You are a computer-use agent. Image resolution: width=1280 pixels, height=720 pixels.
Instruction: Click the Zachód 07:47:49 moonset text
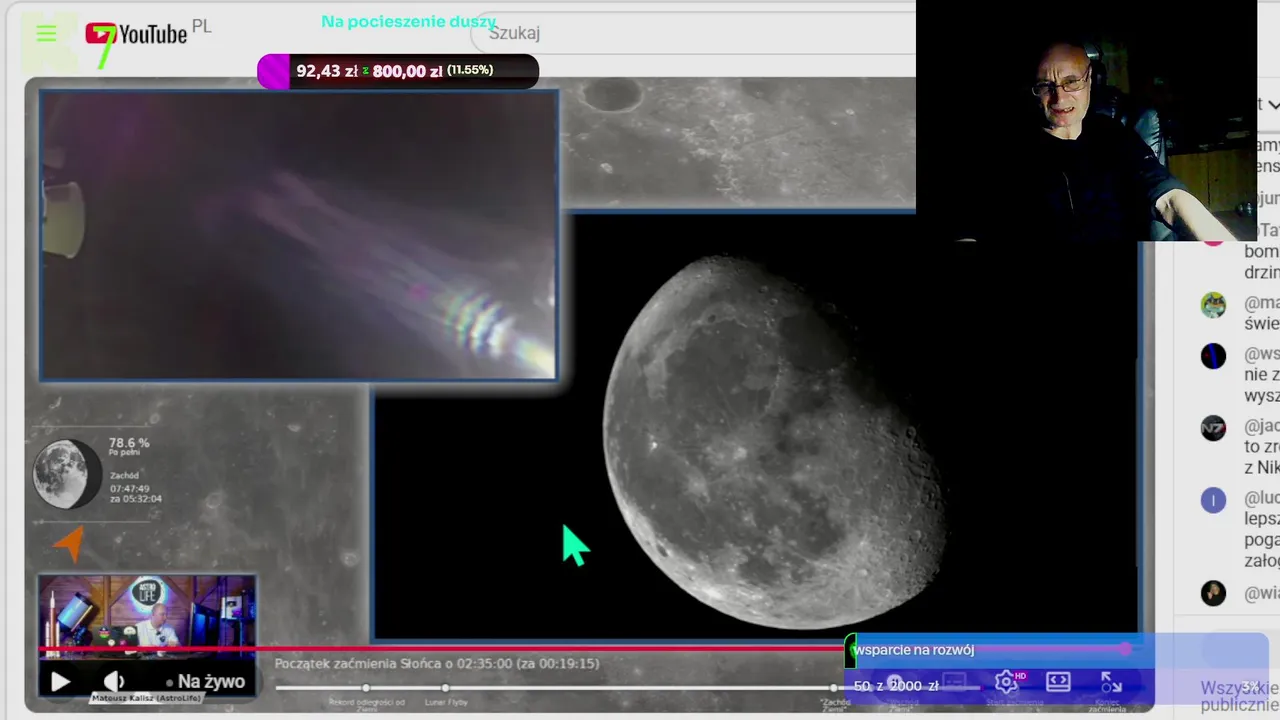[135, 487]
